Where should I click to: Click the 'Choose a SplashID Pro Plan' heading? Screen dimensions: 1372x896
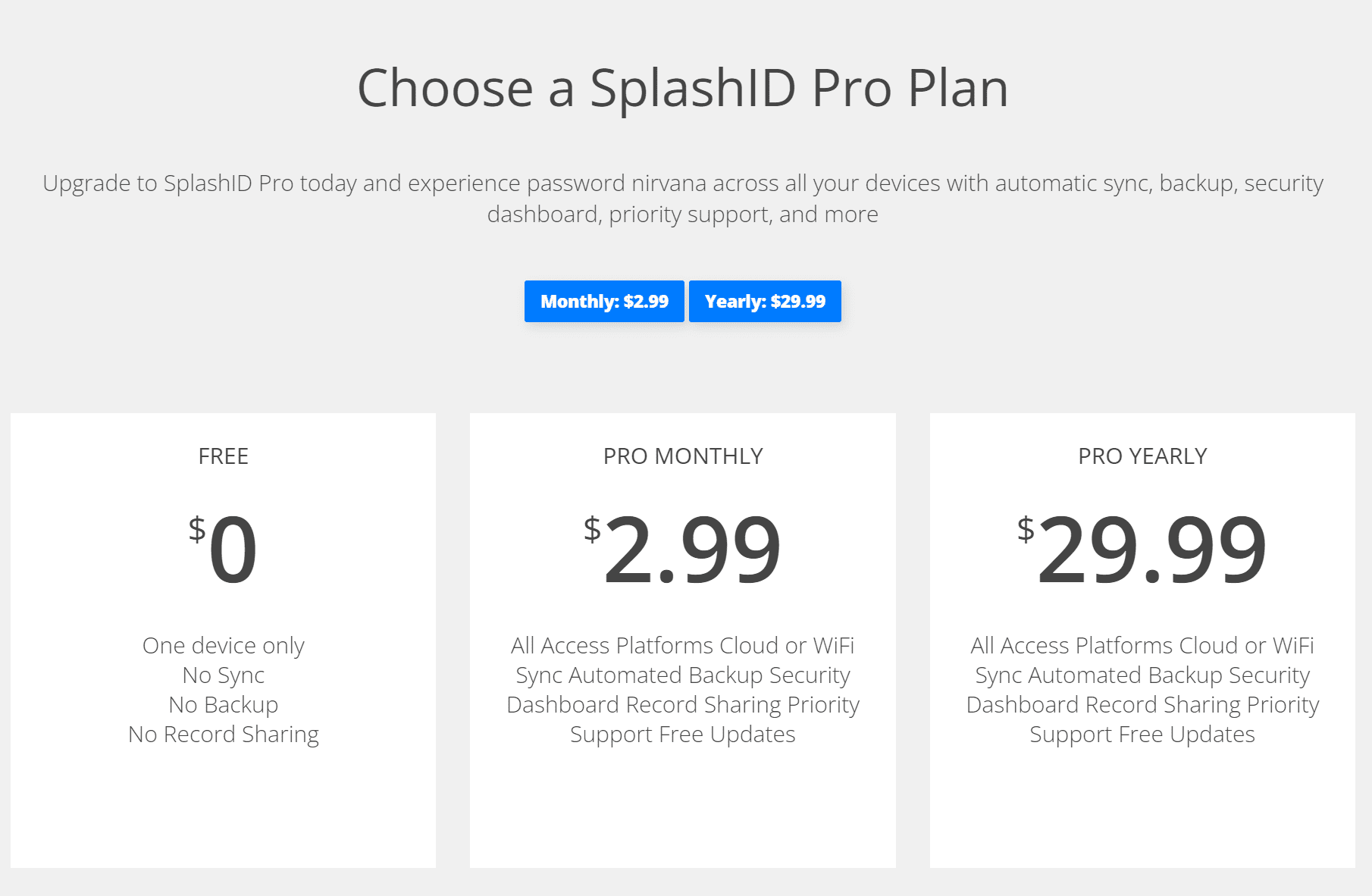tap(683, 88)
